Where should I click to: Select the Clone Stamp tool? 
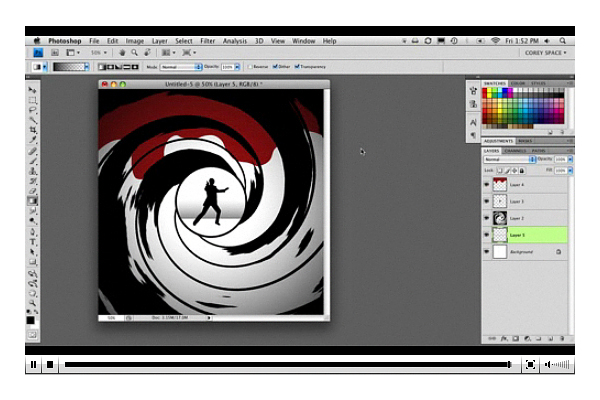pyautogui.click(x=33, y=171)
